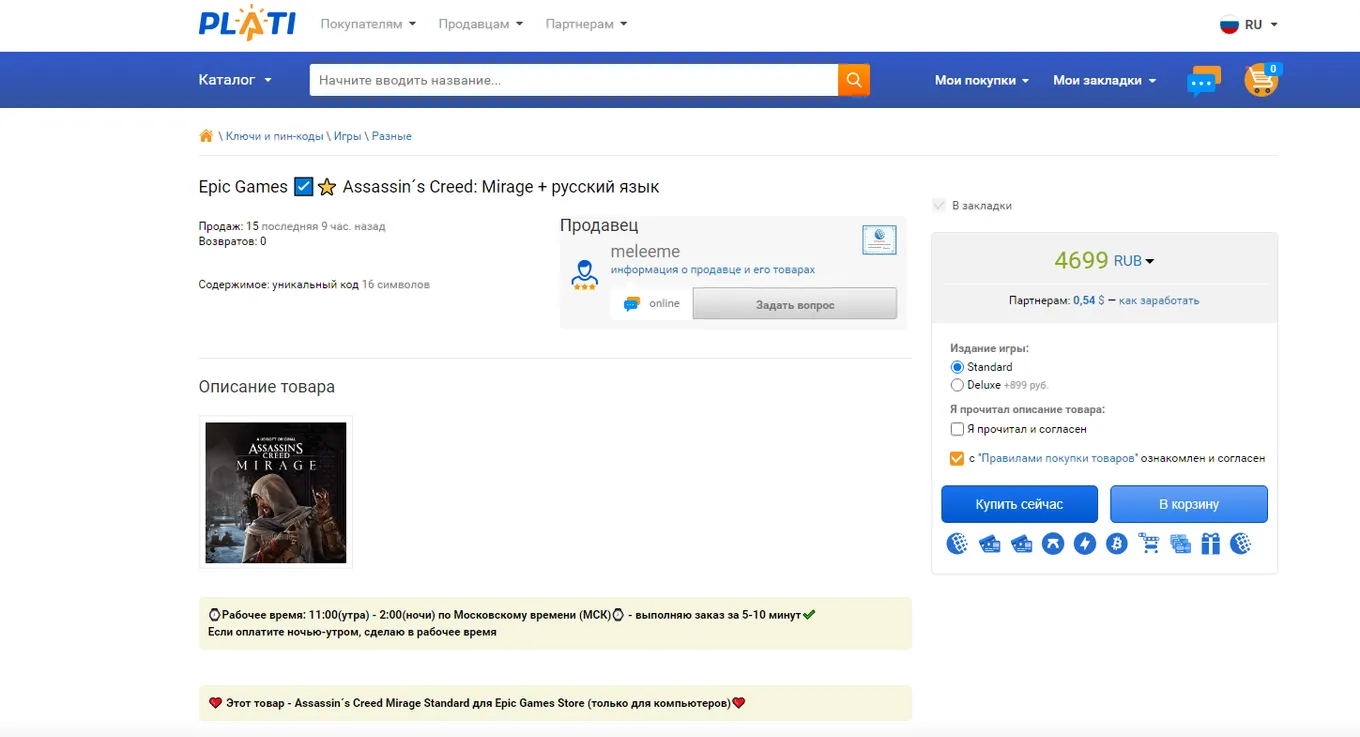Open the "Правилами покупки товаров" link
Screen dimensions: 1360x737
point(1058,459)
